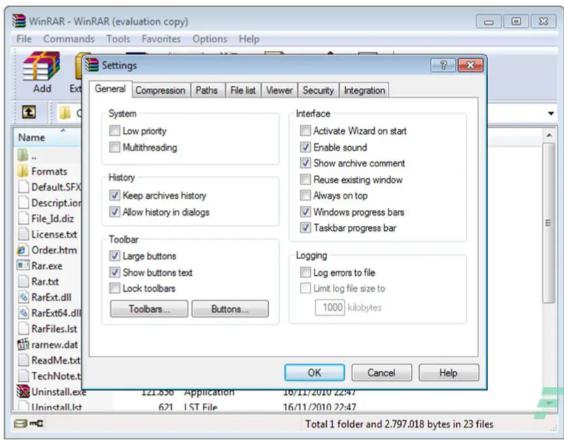Enable Low priority checkbox

pos(114,131)
